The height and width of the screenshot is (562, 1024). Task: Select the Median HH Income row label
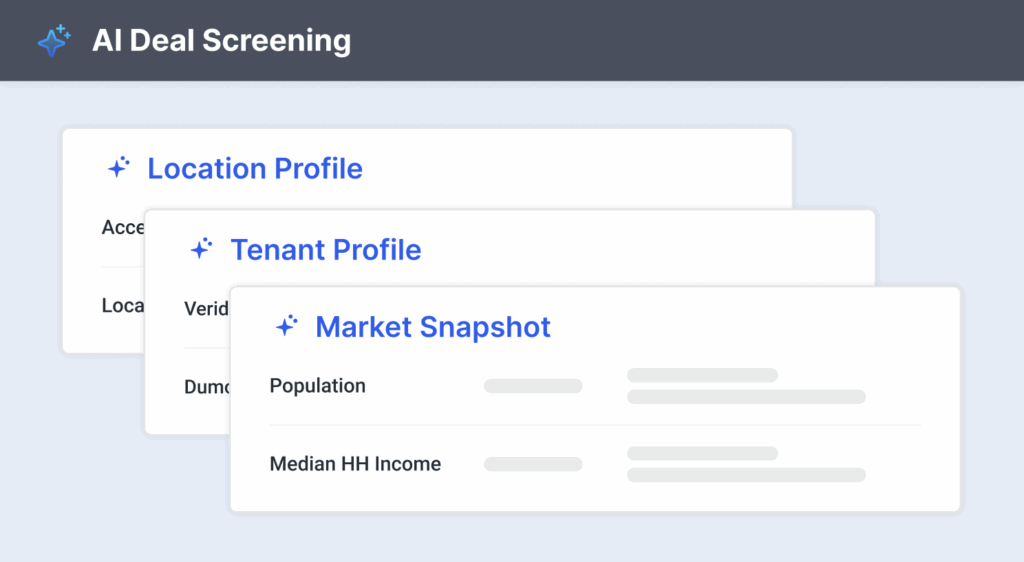point(355,464)
